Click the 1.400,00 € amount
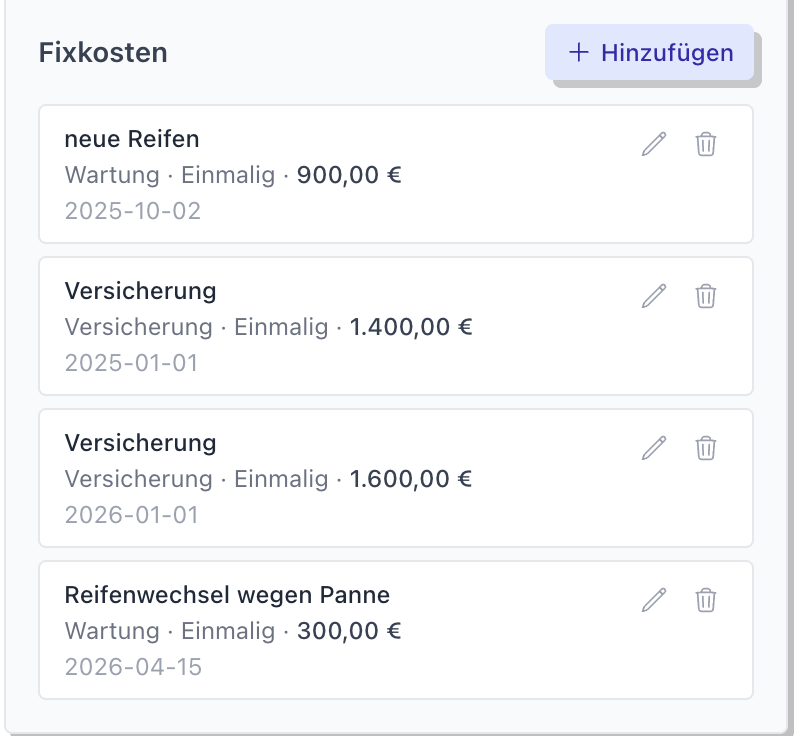794x736 pixels. [x=411, y=327]
